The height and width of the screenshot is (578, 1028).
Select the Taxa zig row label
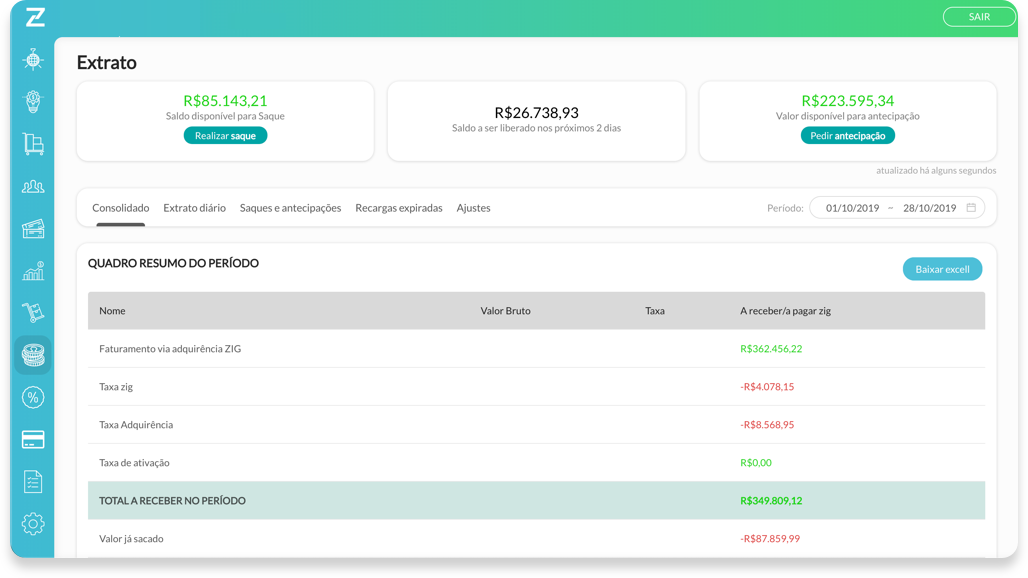coord(116,387)
